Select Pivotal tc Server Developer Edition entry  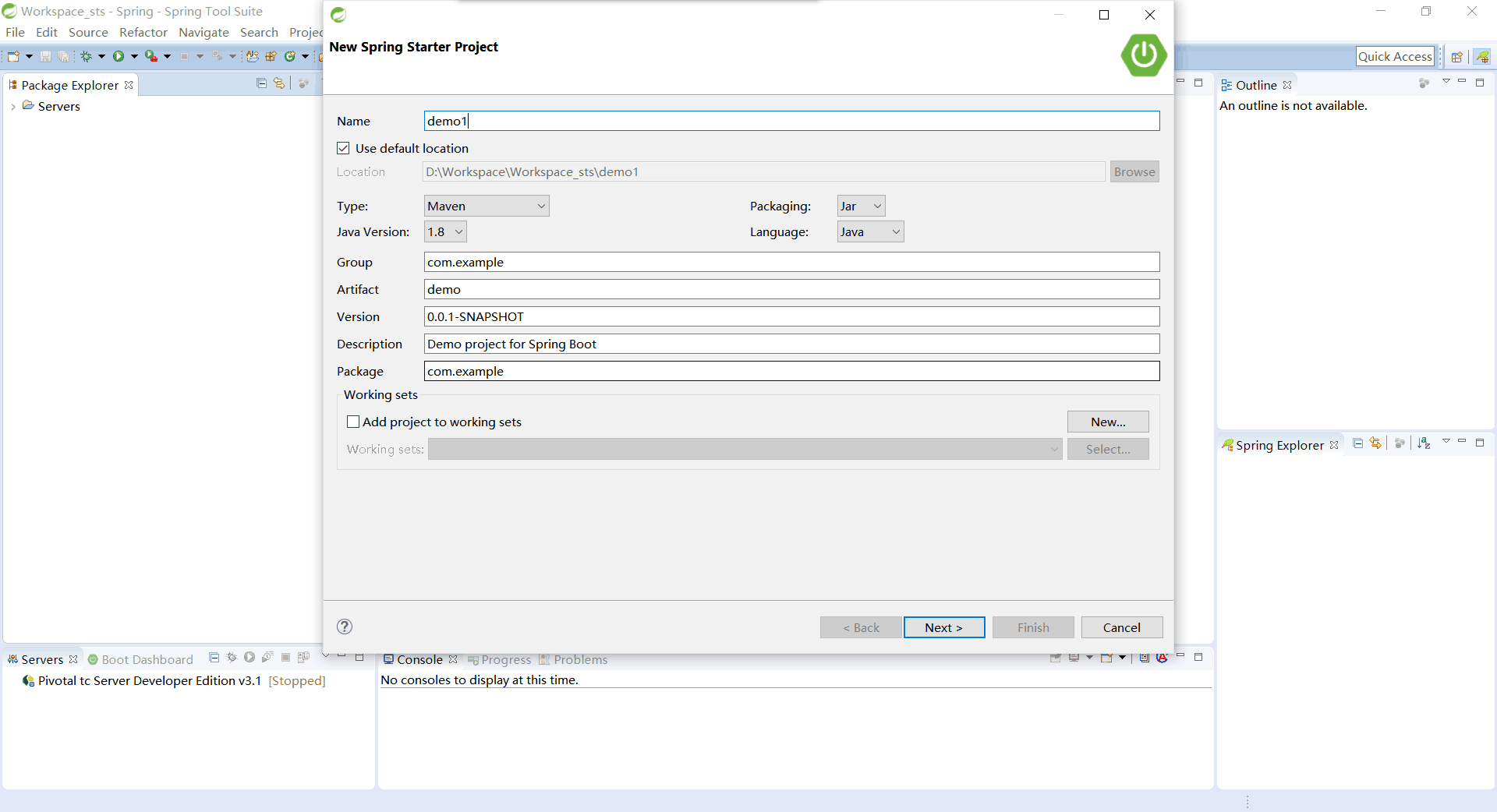174,680
